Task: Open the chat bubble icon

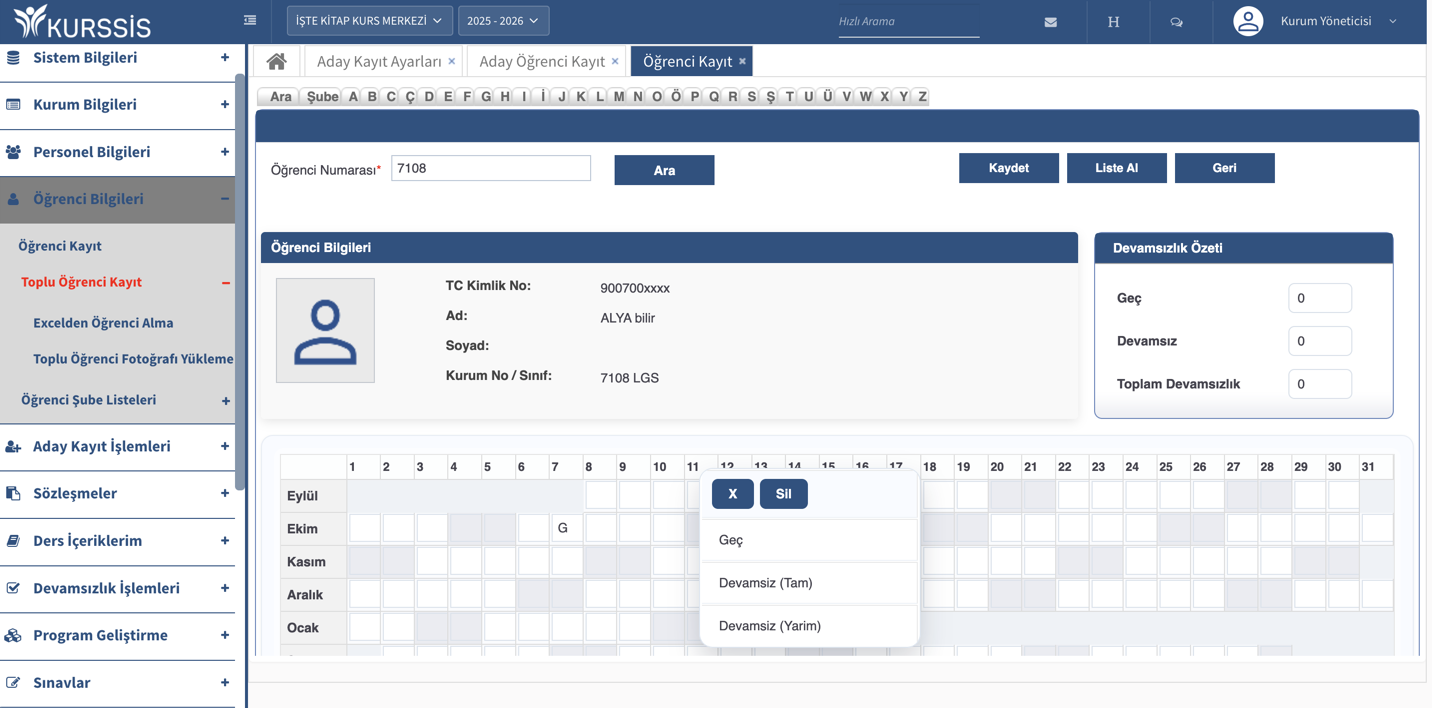Action: pos(1176,22)
